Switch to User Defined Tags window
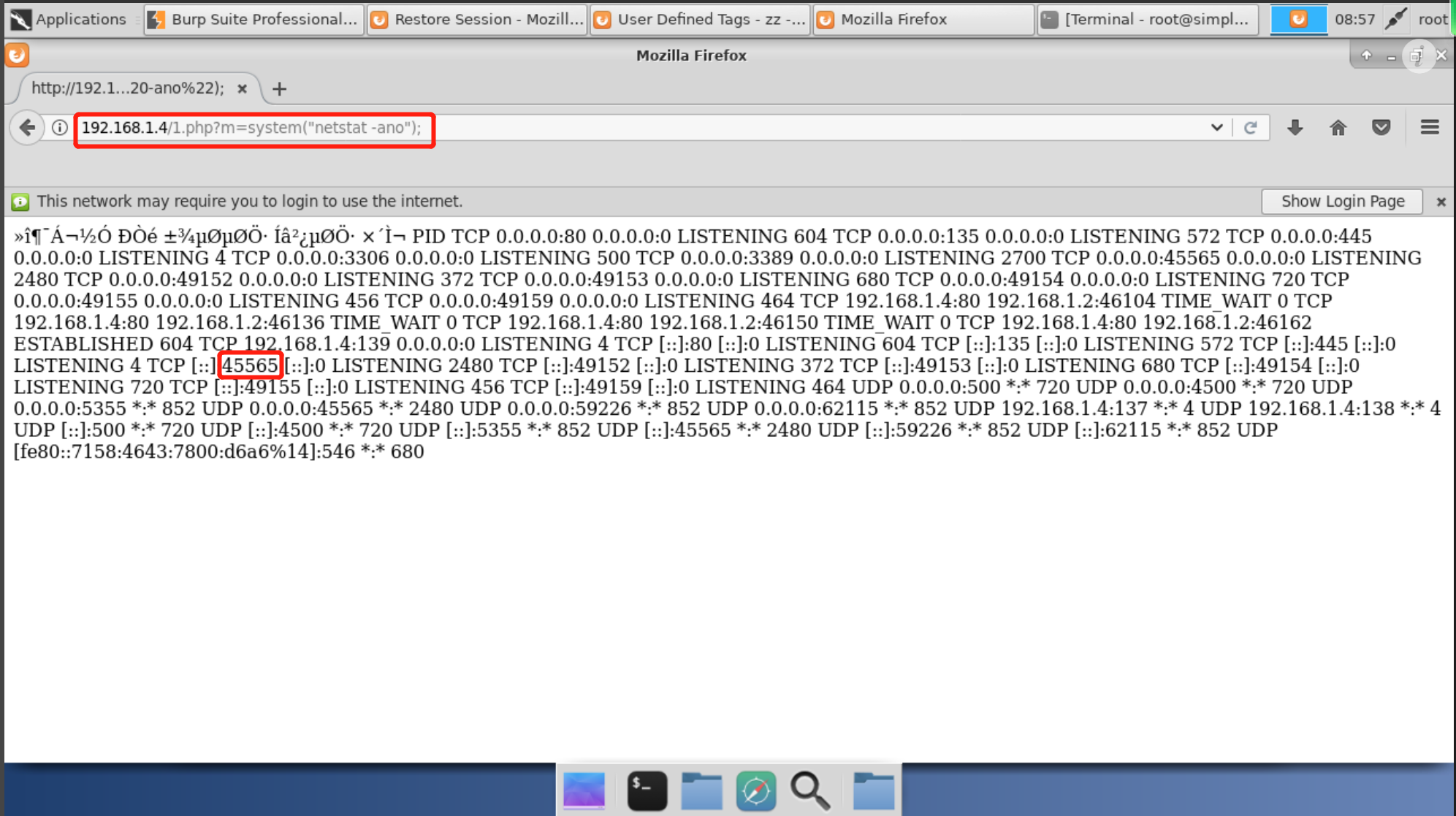The image size is (1456, 816). 700,19
